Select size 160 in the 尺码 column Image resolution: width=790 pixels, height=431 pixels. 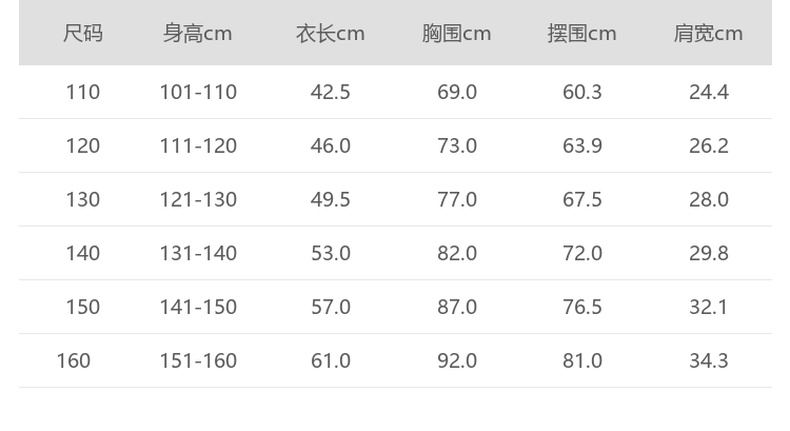click(x=74, y=360)
